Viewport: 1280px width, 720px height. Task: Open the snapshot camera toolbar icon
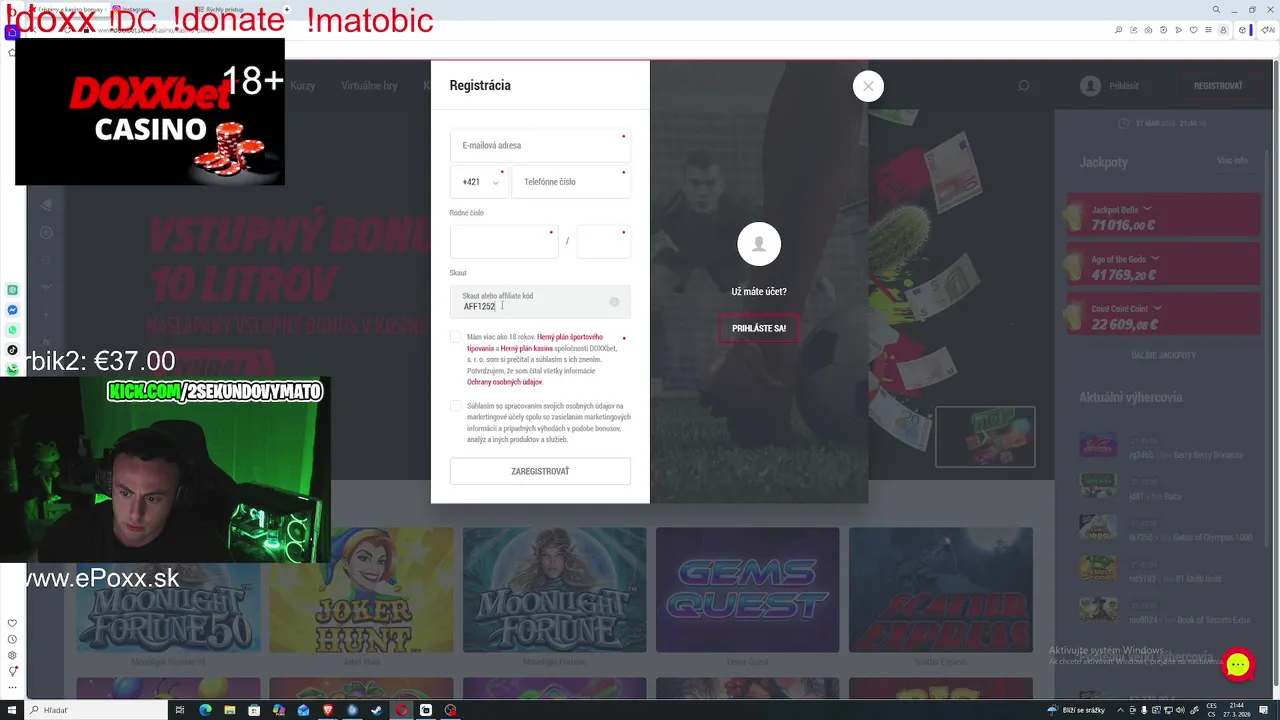1148,30
